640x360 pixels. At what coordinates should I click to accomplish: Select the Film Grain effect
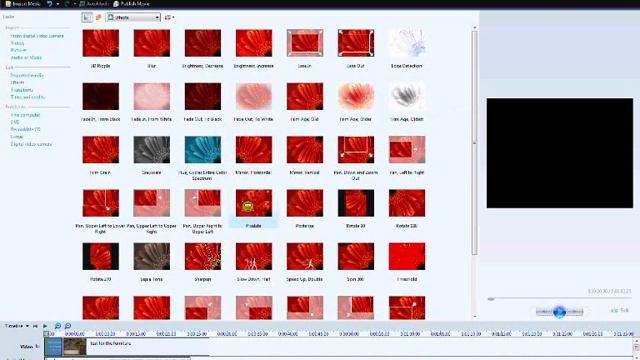[x=100, y=150]
